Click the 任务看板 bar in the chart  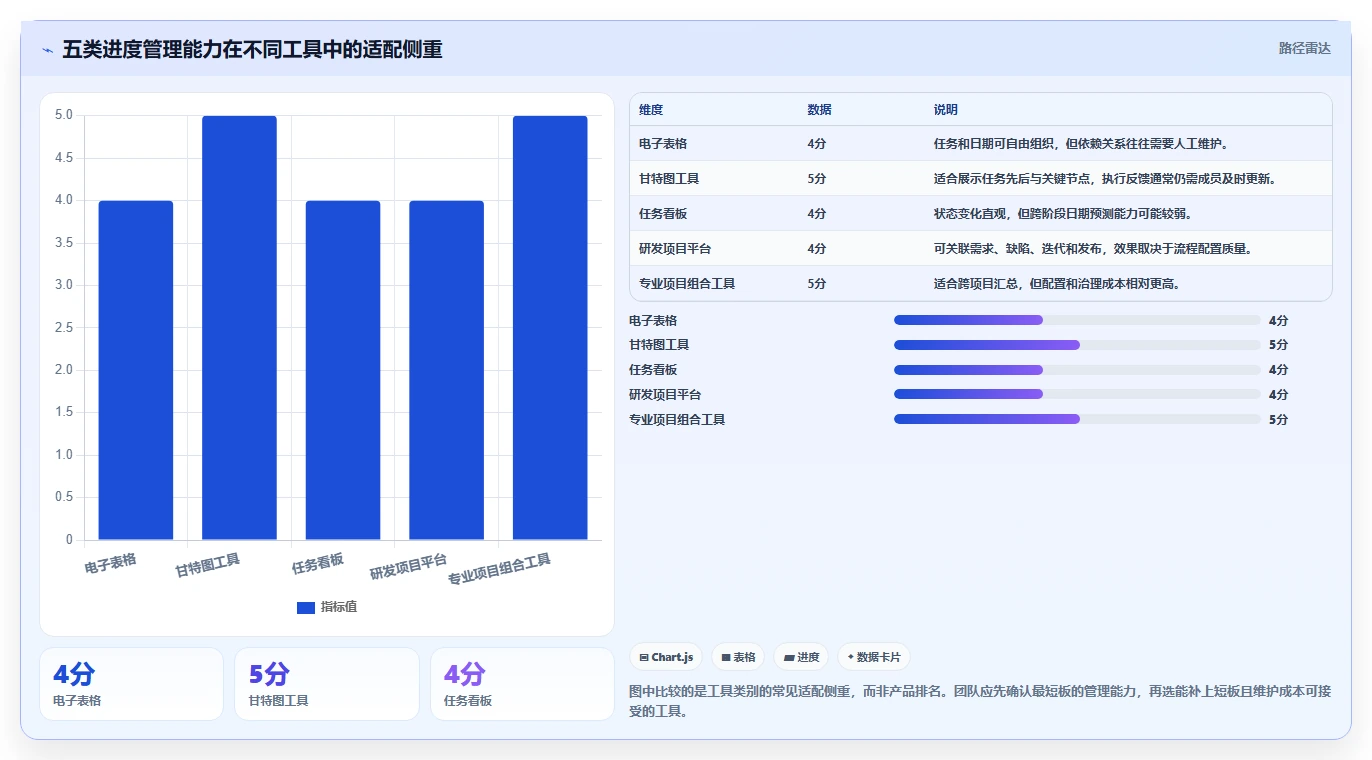point(343,370)
